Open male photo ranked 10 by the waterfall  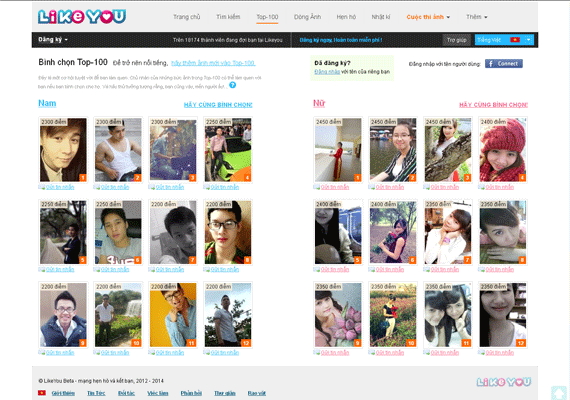coord(118,315)
